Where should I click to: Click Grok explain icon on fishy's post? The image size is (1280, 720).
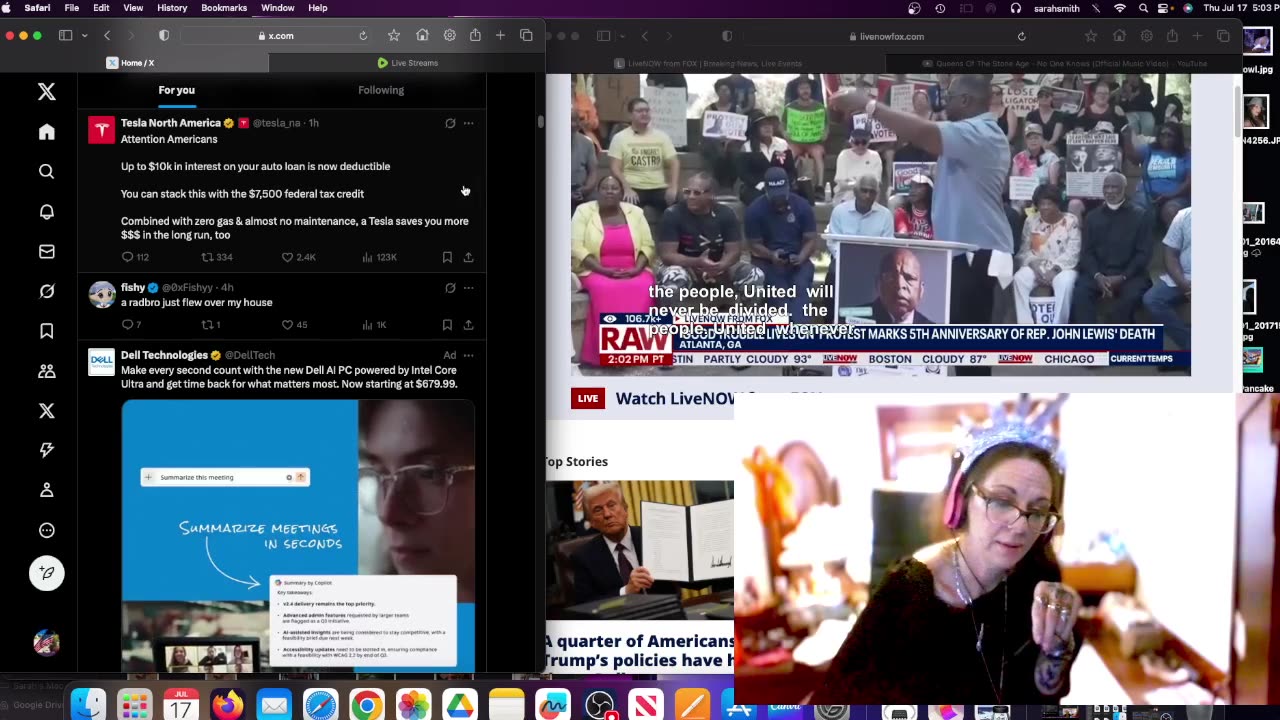click(450, 288)
